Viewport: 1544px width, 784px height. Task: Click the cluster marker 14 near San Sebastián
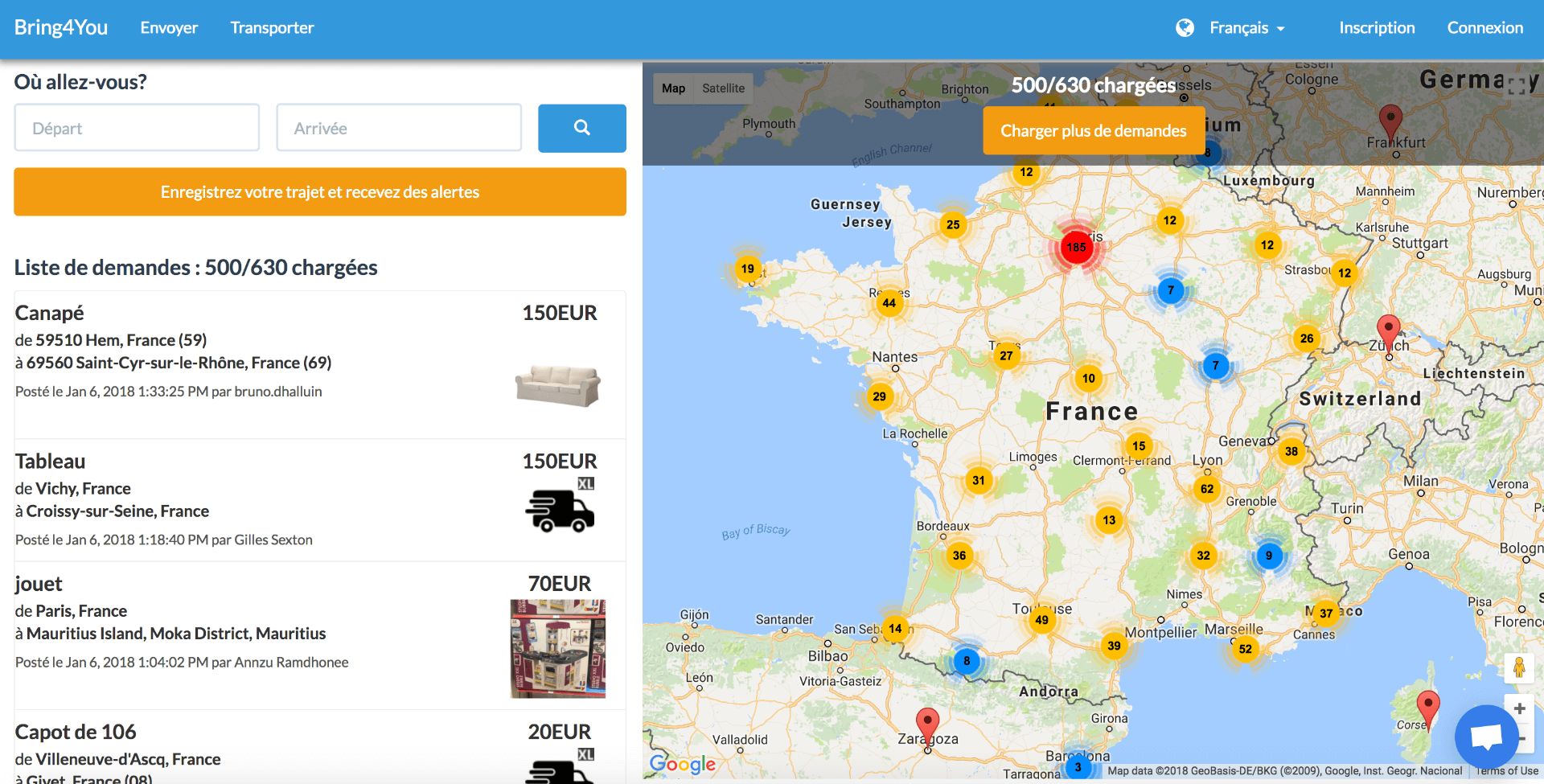pos(895,629)
